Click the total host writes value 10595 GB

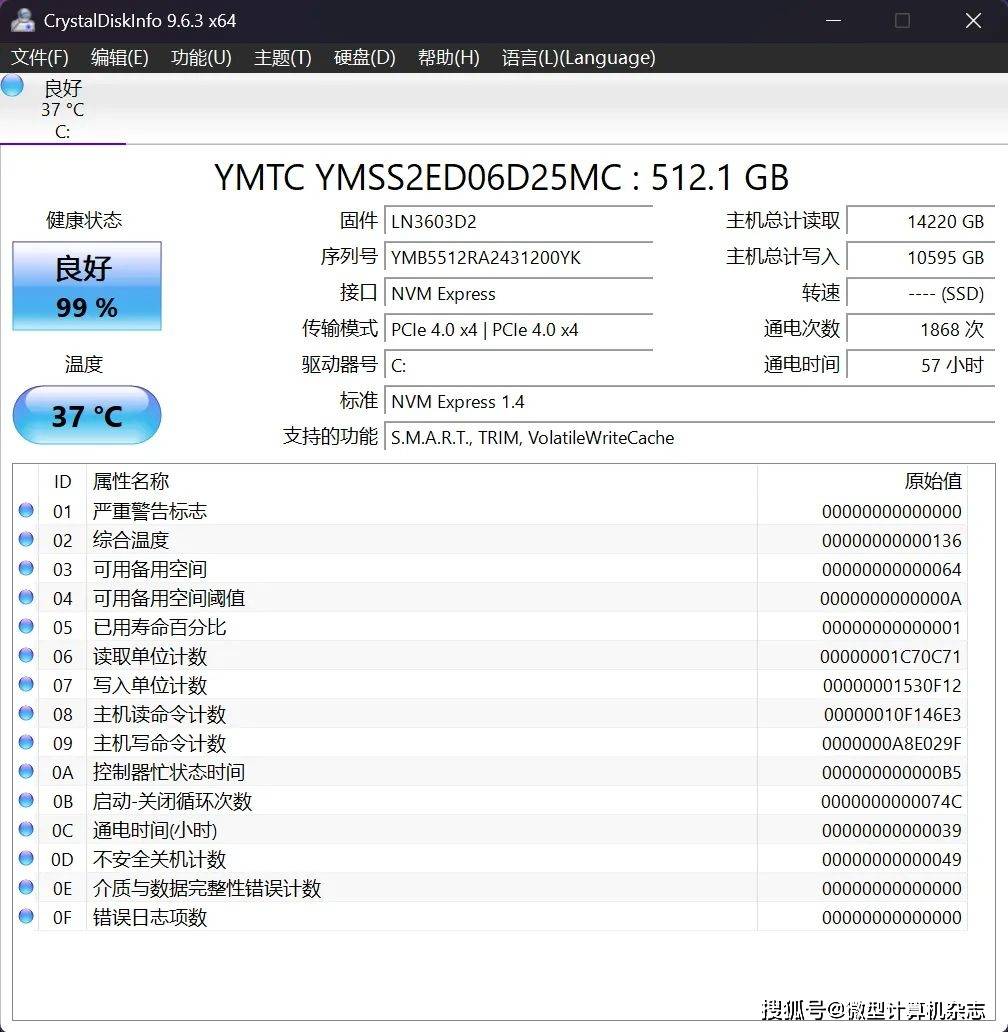tap(920, 257)
